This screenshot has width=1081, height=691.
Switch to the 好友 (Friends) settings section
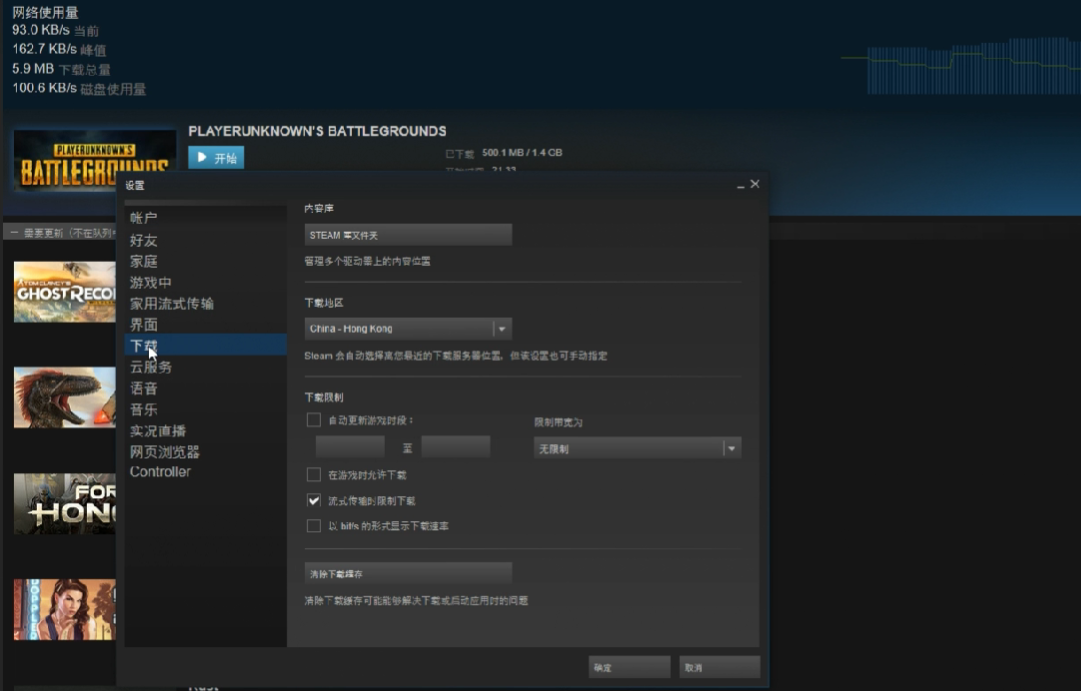click(x=144, y=240)
